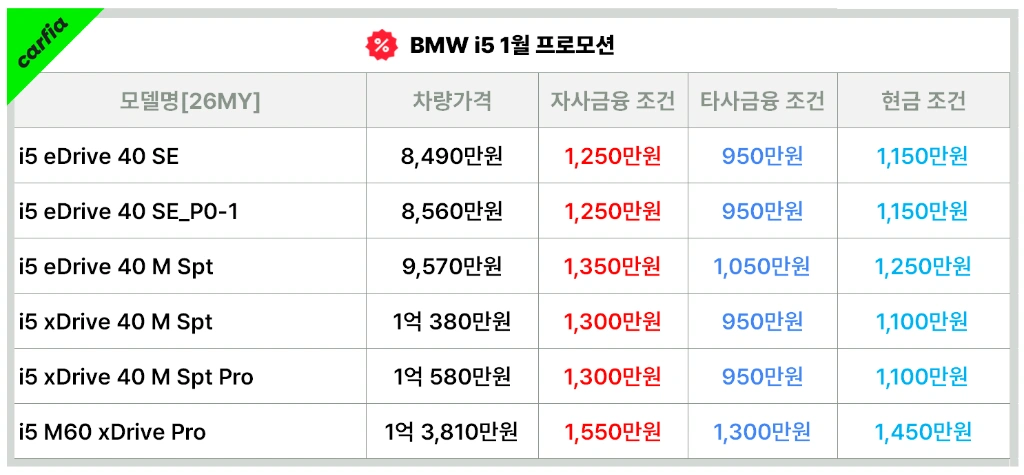The image size is (1024, 475).
Task: Open the i5 M60 xDrive Pro model
Action: 112,432
